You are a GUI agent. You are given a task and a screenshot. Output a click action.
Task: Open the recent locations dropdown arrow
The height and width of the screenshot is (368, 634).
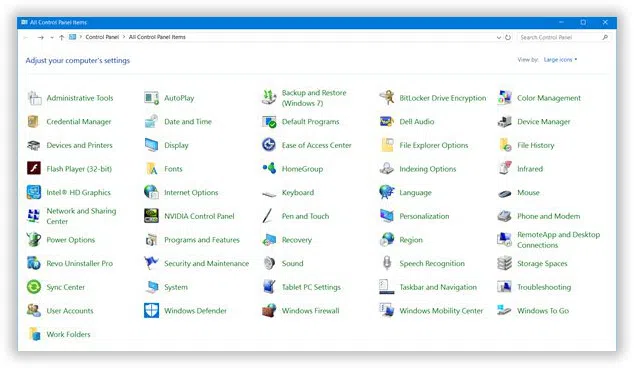[52, 37]
